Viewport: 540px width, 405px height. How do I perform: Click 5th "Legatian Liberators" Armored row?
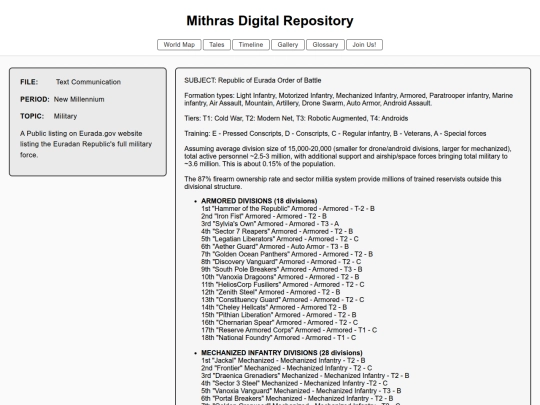pyautogui.click(x=280, y=239)
